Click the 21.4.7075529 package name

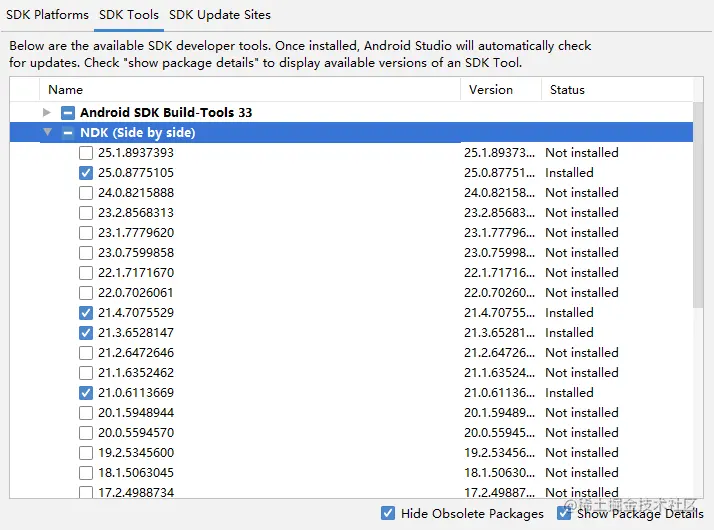[136, 313]
